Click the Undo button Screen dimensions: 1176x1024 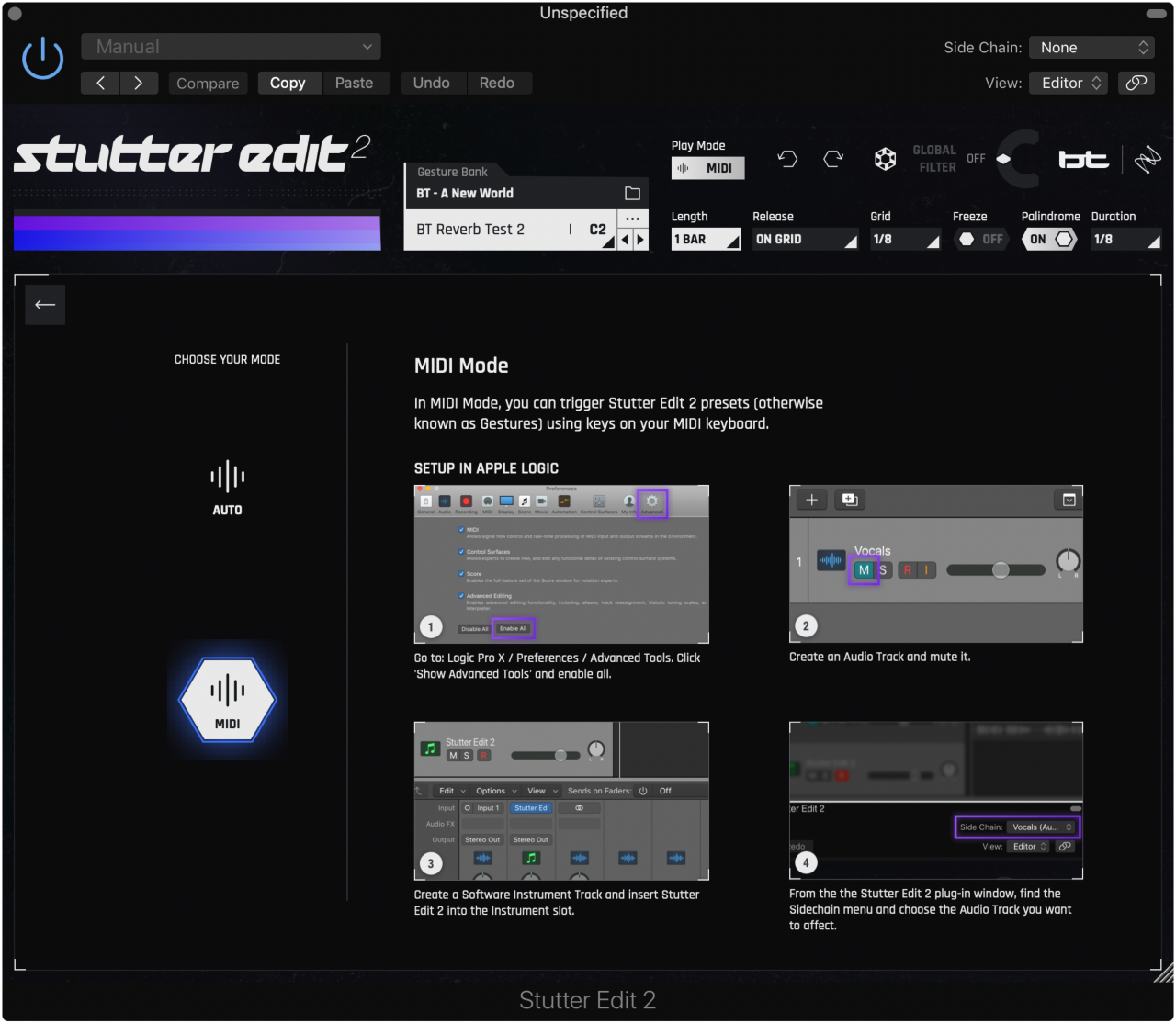click(433, 83)
